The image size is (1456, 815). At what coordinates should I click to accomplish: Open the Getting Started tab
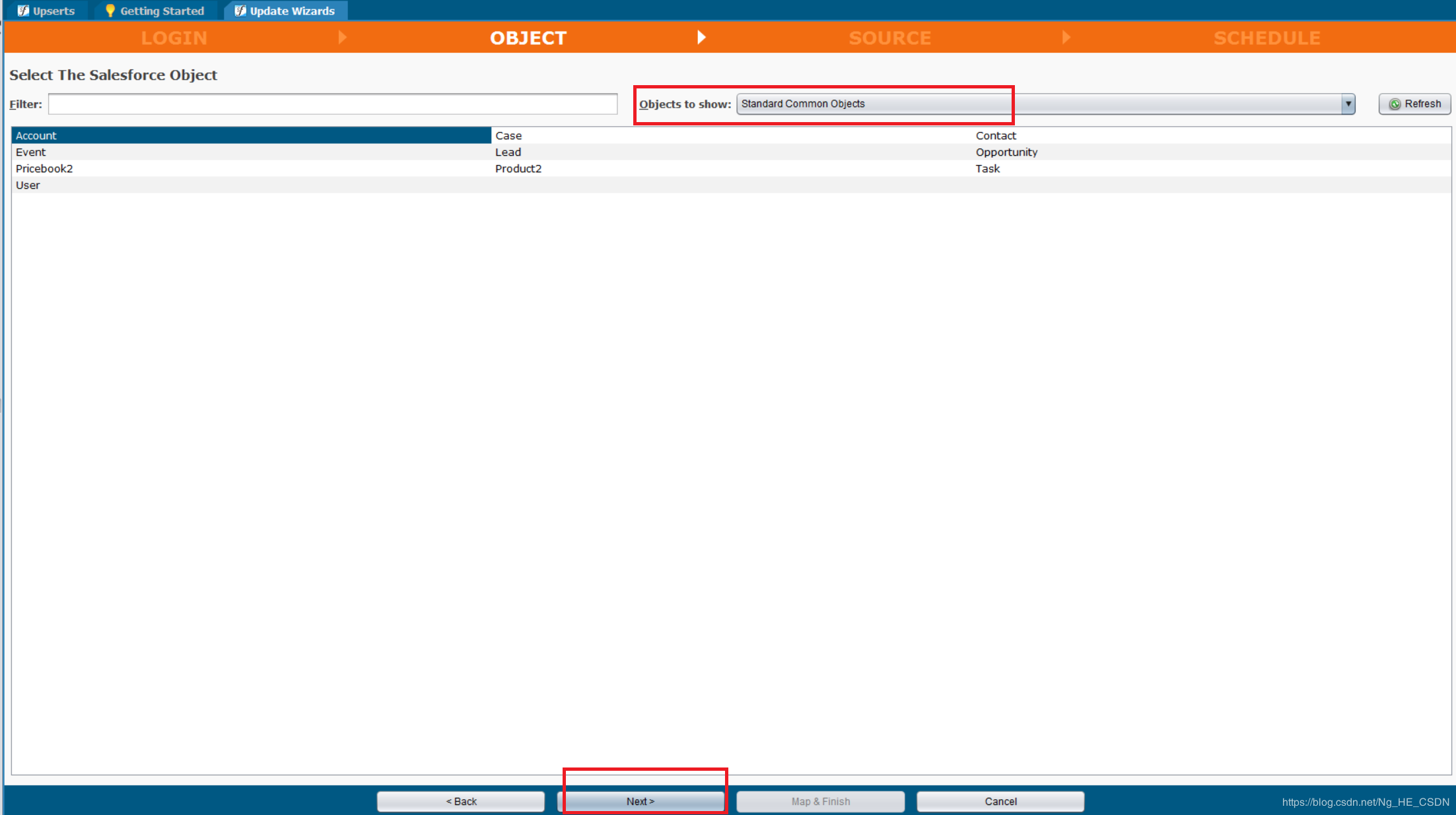[x=155, y=11]
